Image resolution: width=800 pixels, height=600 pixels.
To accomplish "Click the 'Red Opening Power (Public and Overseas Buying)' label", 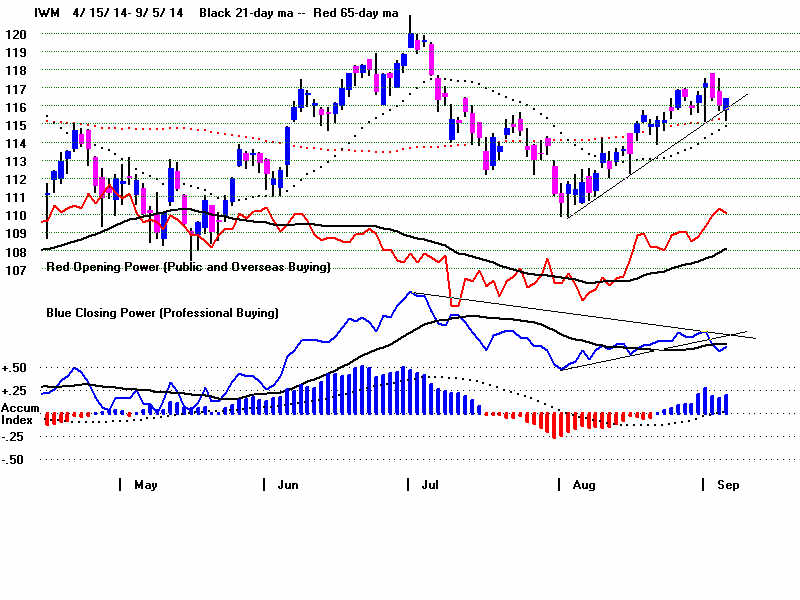I will [x=188, y=267].
